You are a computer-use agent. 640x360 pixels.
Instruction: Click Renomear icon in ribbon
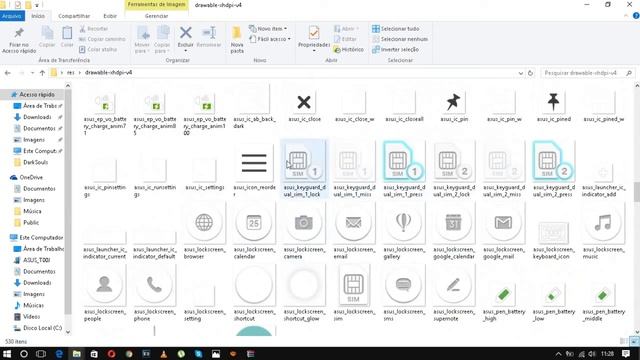209,33
